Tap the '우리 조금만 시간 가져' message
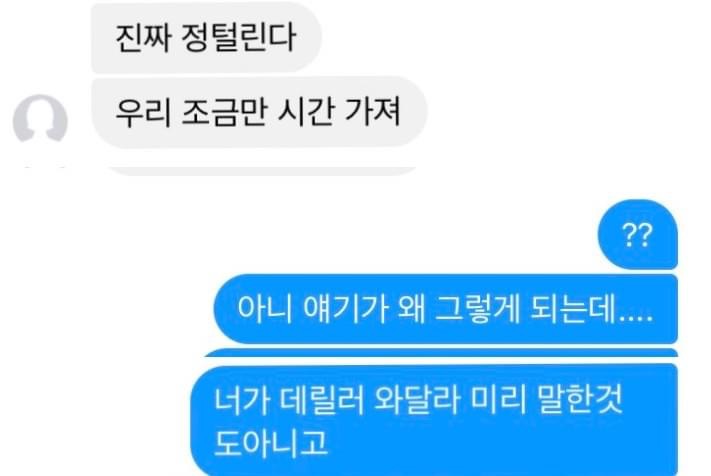 pyautogui.click(x=259, y=112)
